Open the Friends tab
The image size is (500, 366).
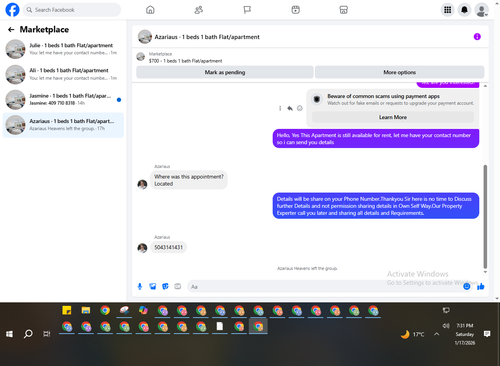click(199, 10)
